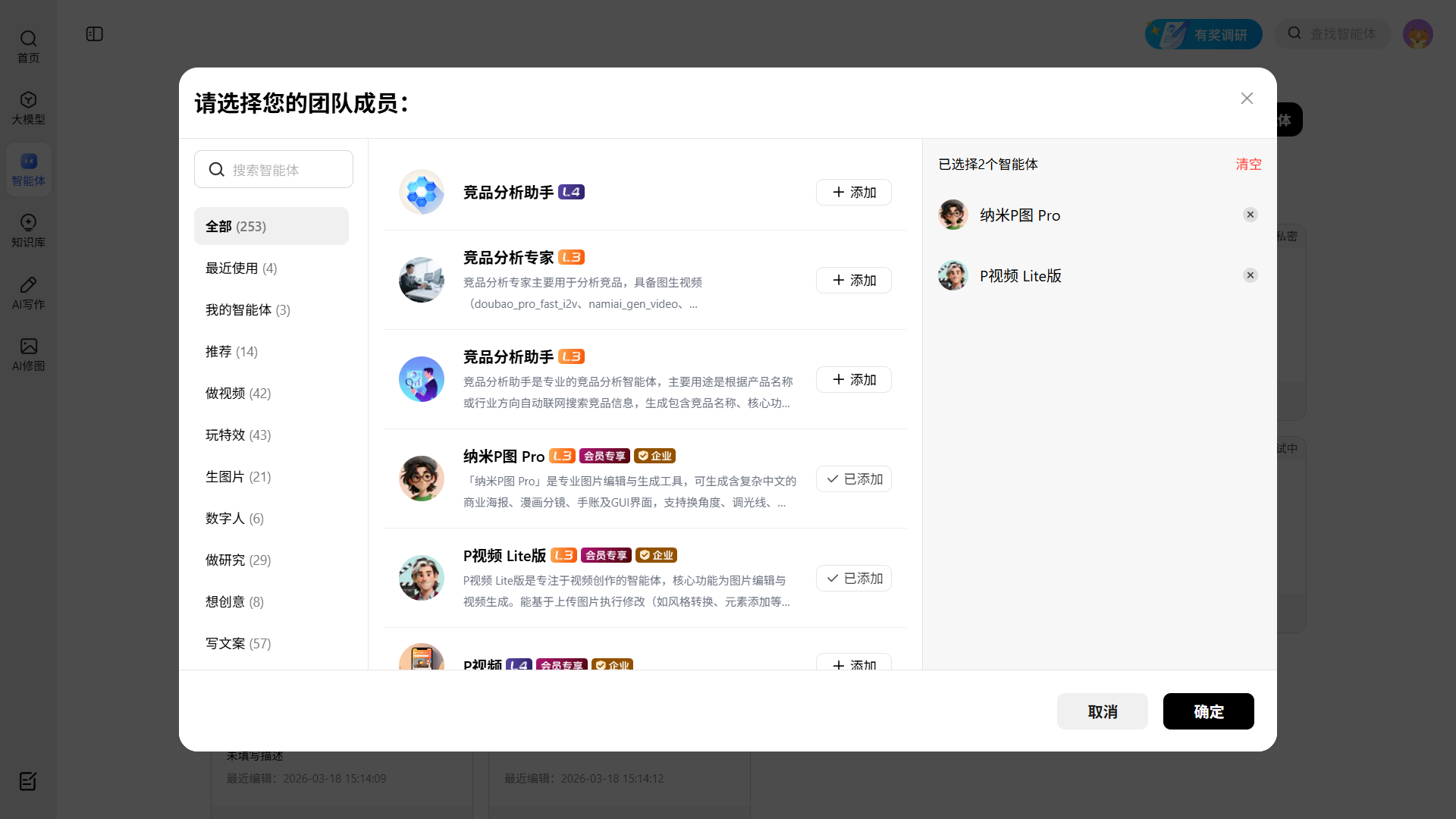Viewport: 1456px width, 819px height.
Task: Open the AI写作 sidebar tool
Action: point(28,293)
